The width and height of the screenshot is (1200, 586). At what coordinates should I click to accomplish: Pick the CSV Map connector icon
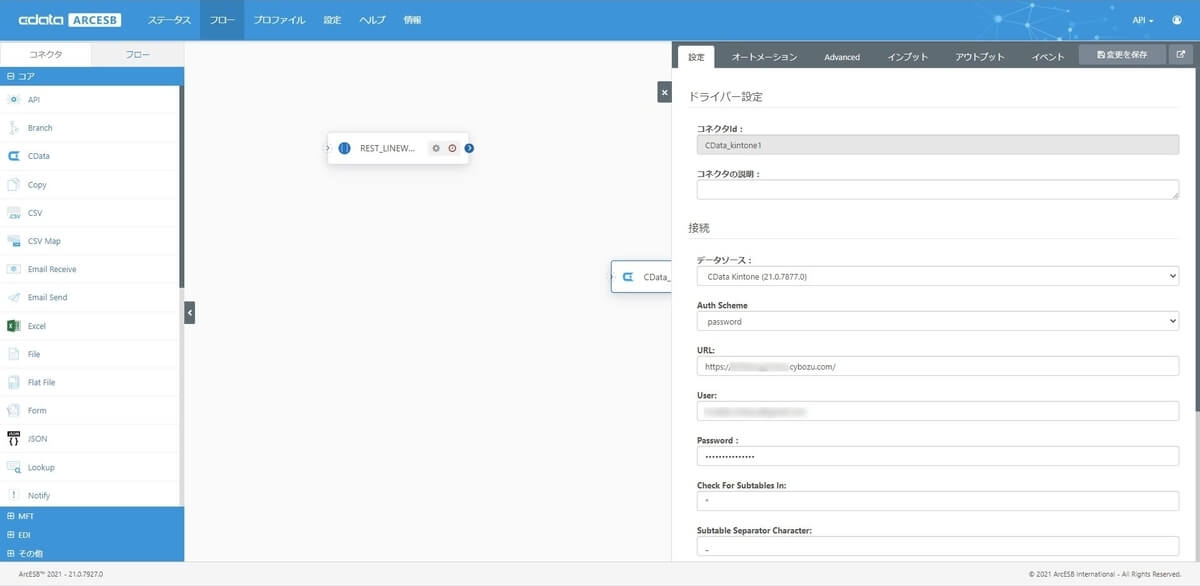[14, 241]
